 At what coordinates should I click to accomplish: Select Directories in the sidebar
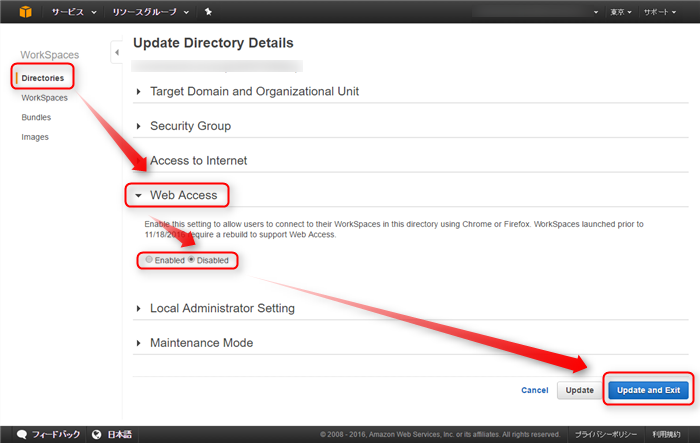pos(43,78)
